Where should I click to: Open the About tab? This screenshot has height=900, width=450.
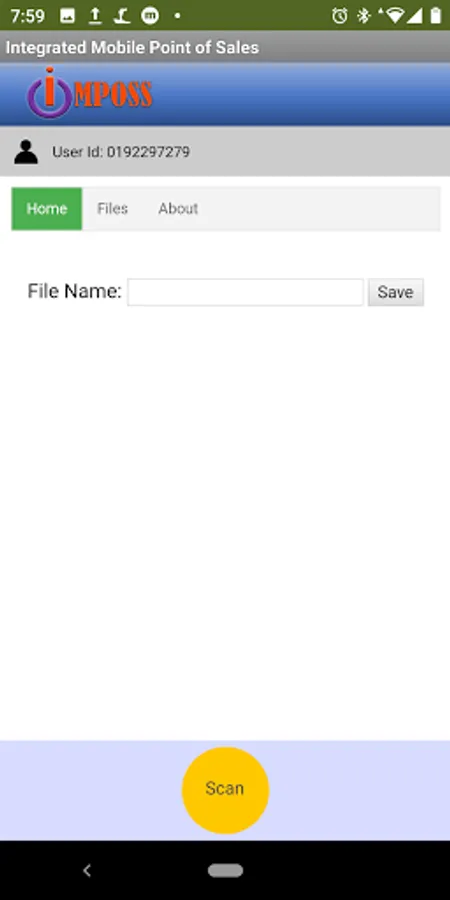(x=178, y=208)
